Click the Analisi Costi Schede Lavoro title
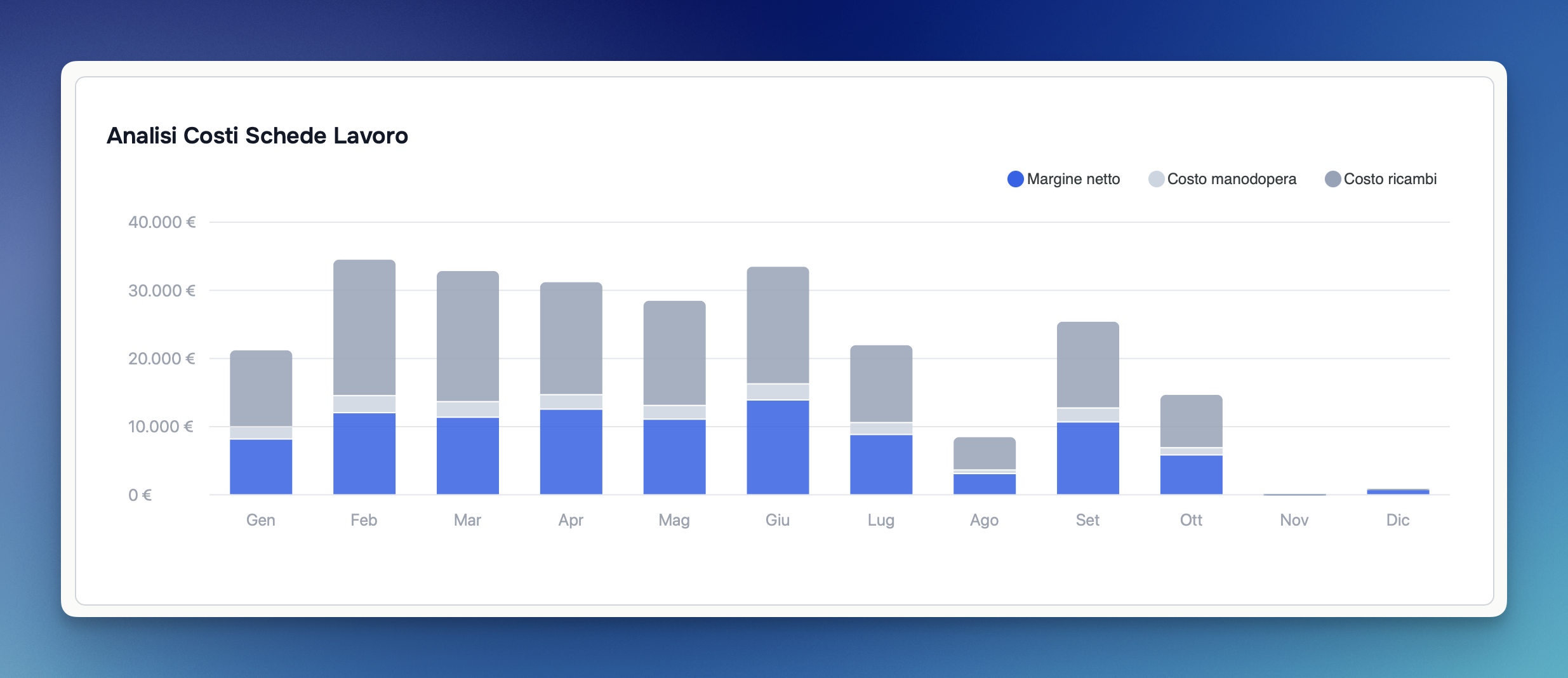The width and height of the screenshot is (1568, 678). (257, 136)
